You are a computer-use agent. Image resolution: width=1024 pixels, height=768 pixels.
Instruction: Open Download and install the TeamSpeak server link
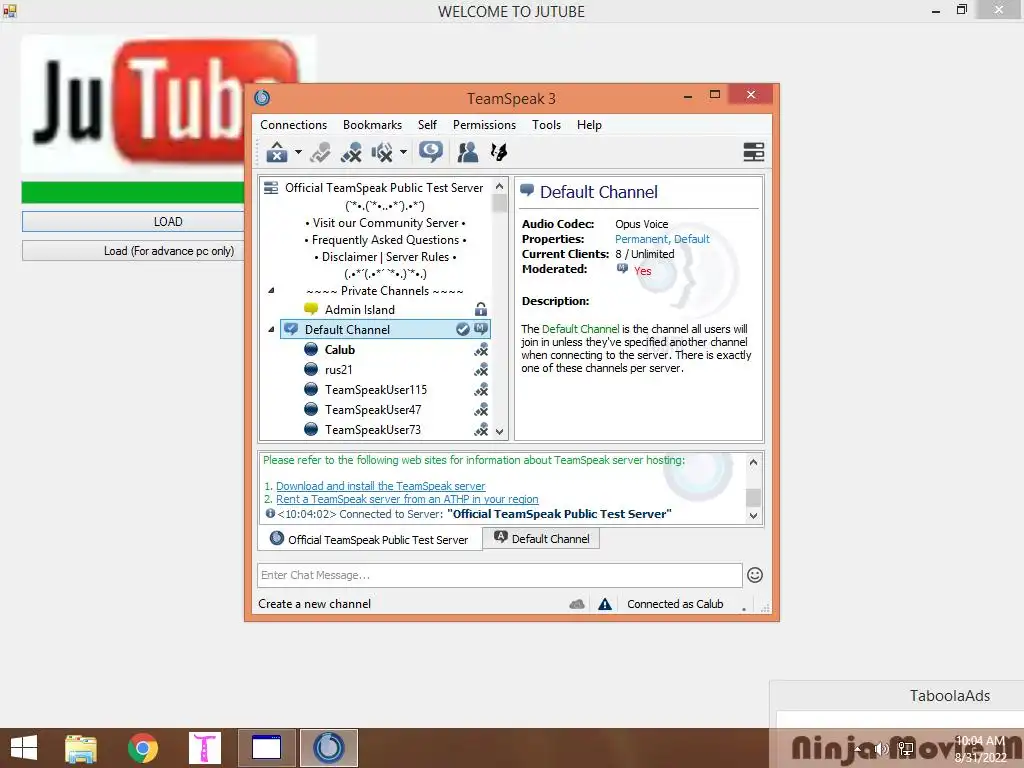click(381, 487)
